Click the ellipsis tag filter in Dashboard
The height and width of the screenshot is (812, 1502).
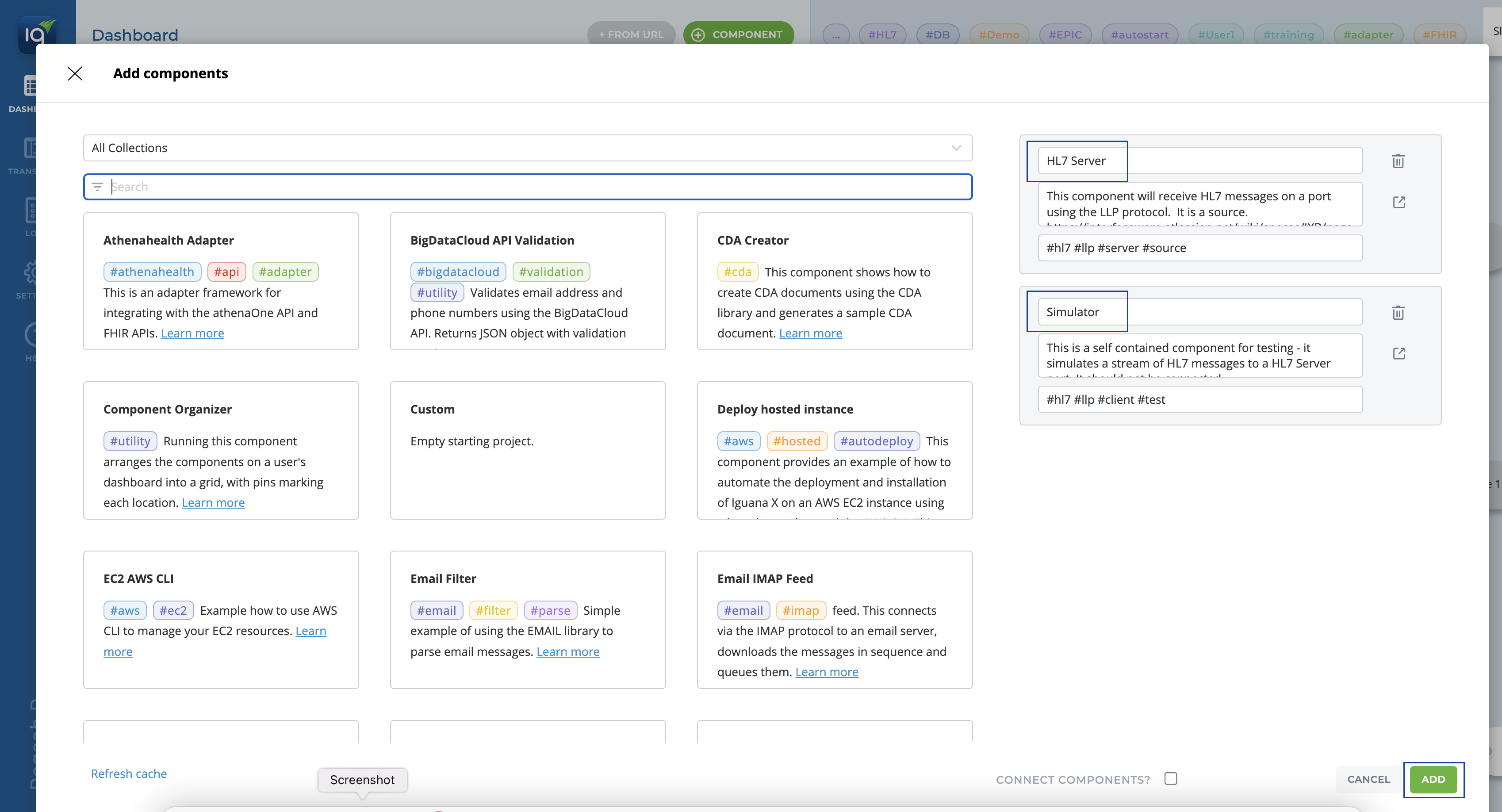point(836,34)
